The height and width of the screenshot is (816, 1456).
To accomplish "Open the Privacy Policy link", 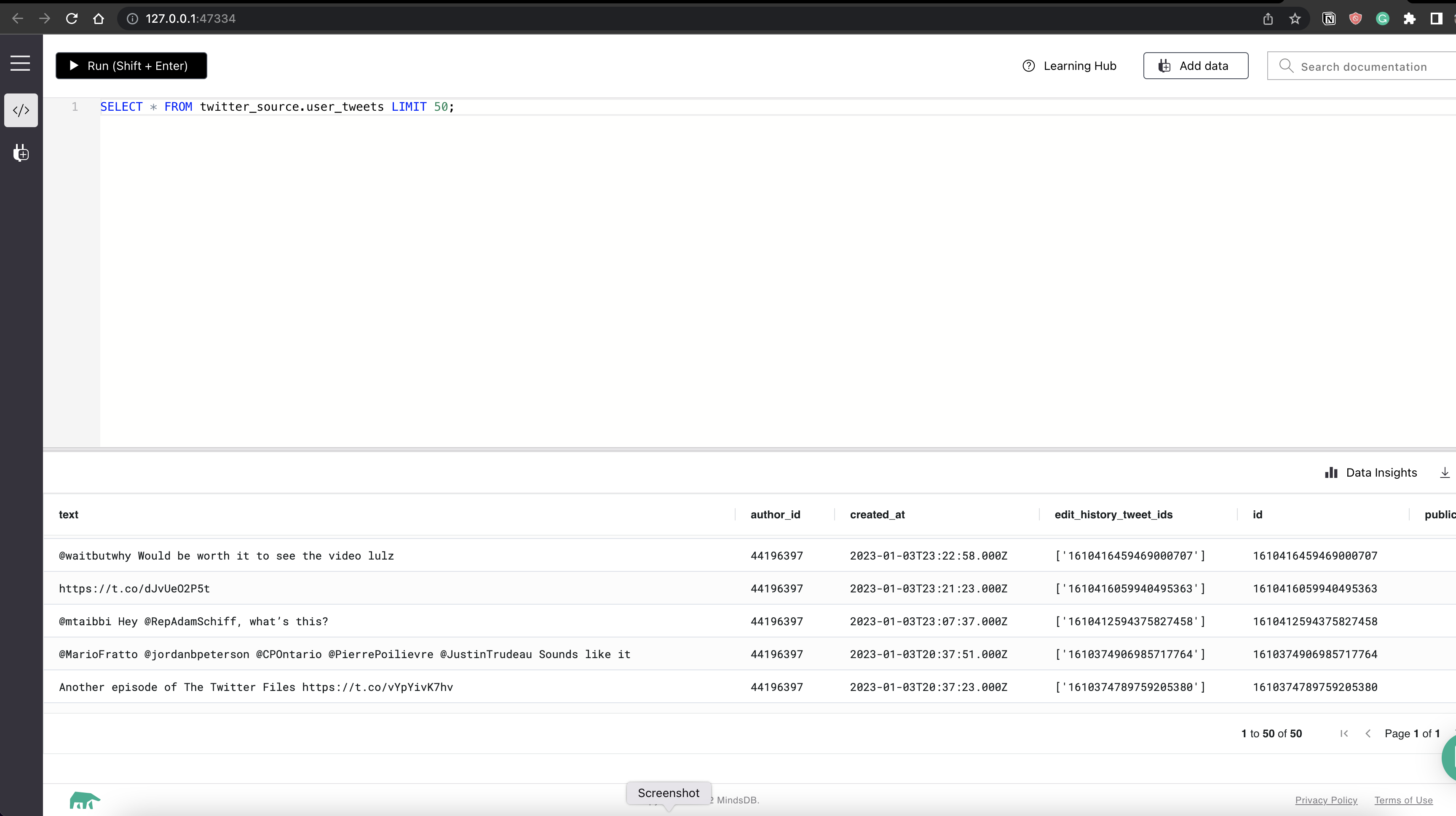I will [1326, 800].
